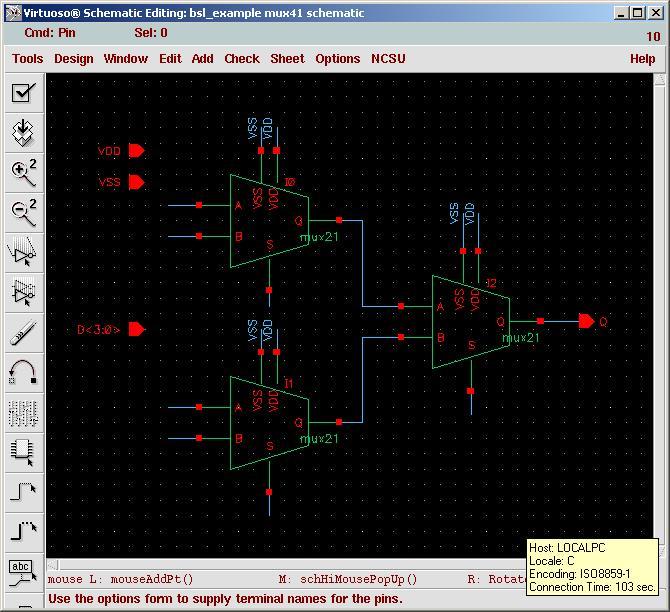
Task: Open the Properties icon
Action: tap(24, 413)
